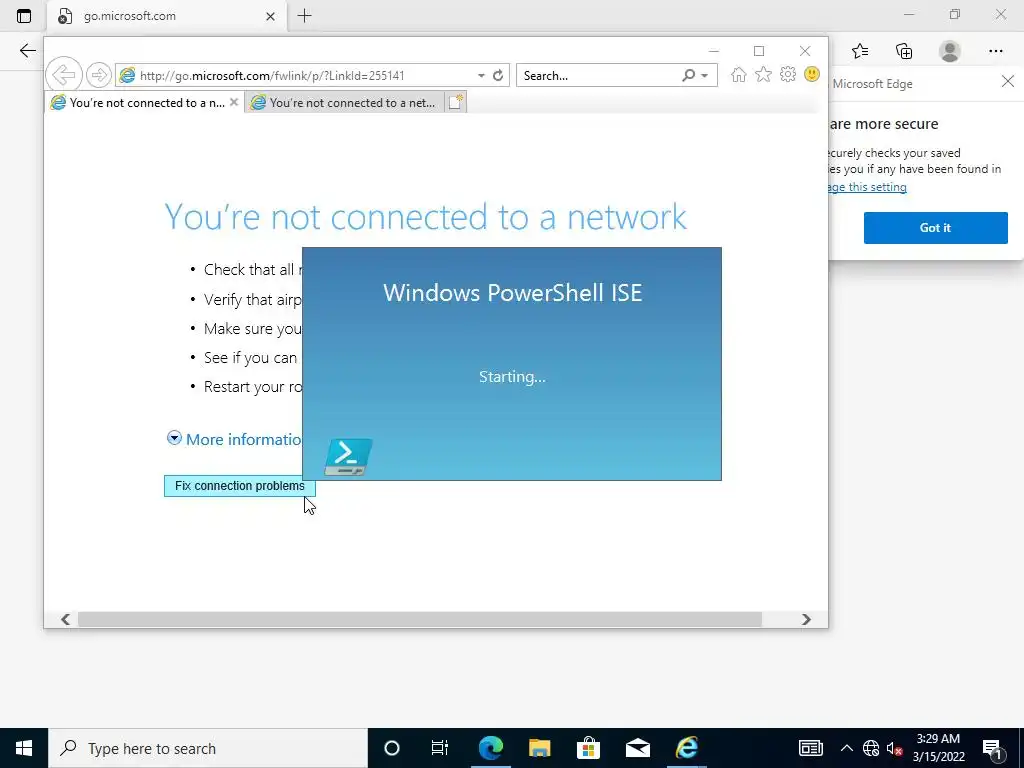Screen dimensions: 1024x768
Task: Open Edge Collections icon
Action: [904, 51]
